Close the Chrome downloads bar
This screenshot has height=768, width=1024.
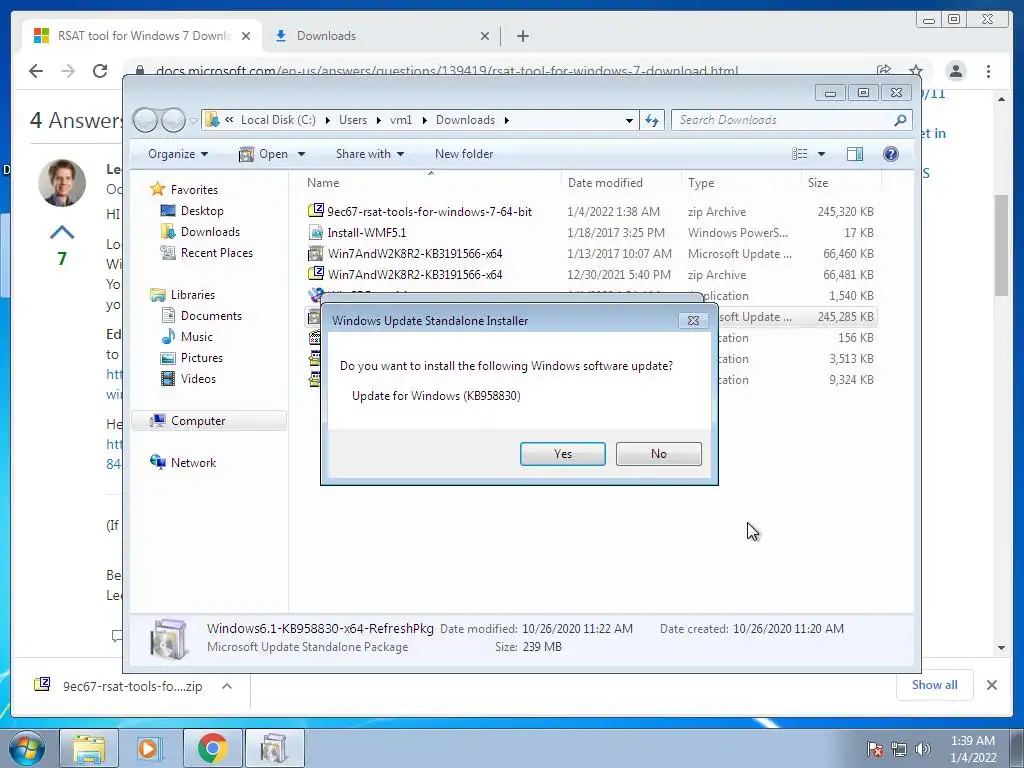pos(991,685)
